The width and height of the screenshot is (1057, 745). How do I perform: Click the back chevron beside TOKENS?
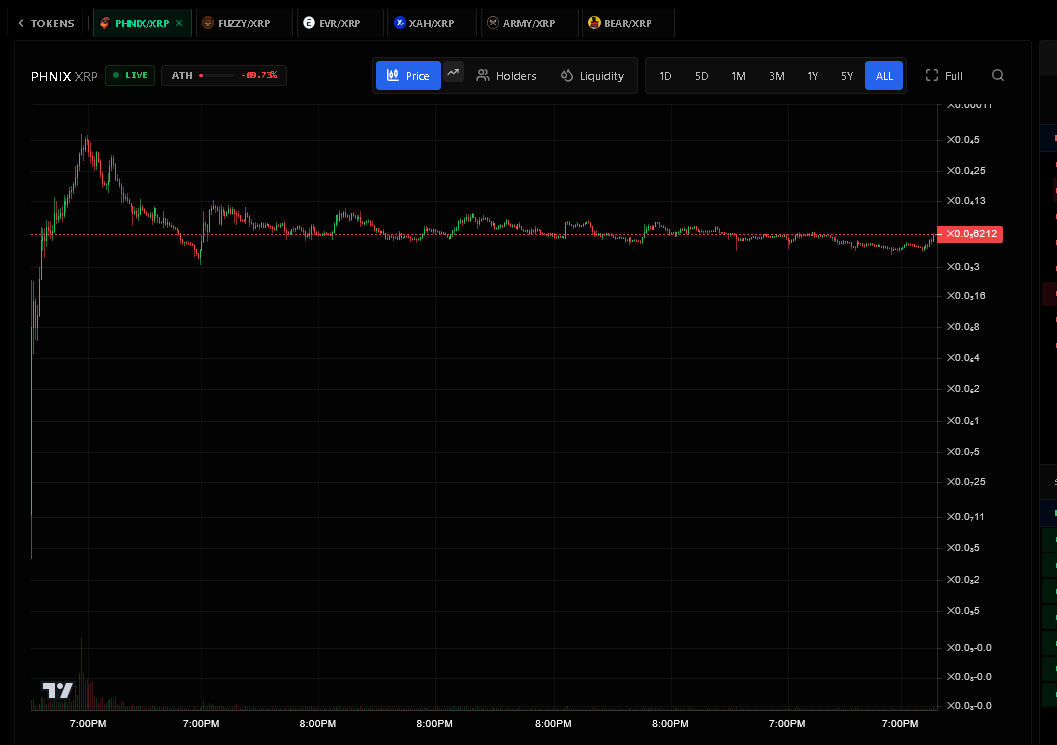pyautogui.click(x=21, y=23)
